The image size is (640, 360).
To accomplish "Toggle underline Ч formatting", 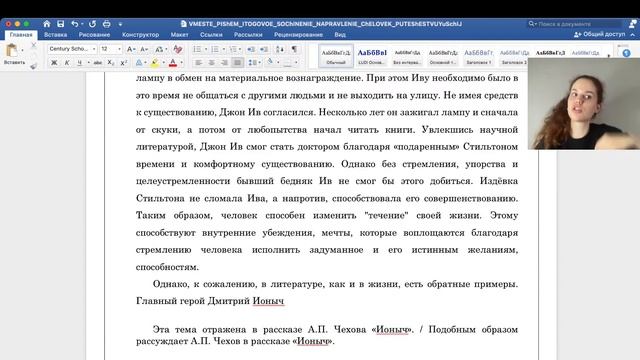I will pyautogui.click(x=80, y=63).
